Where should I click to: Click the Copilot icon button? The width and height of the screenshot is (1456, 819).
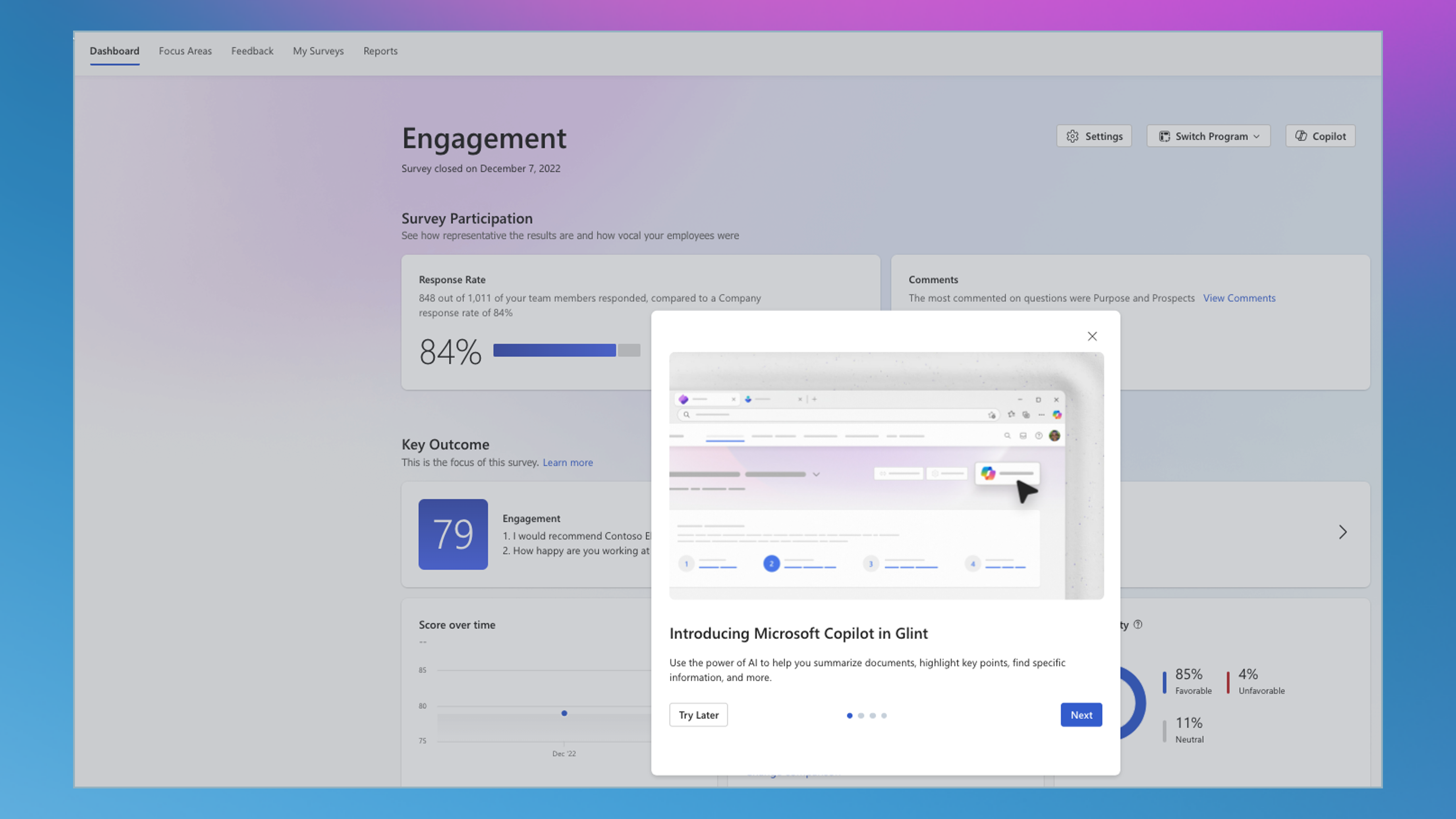(1301, 135)
